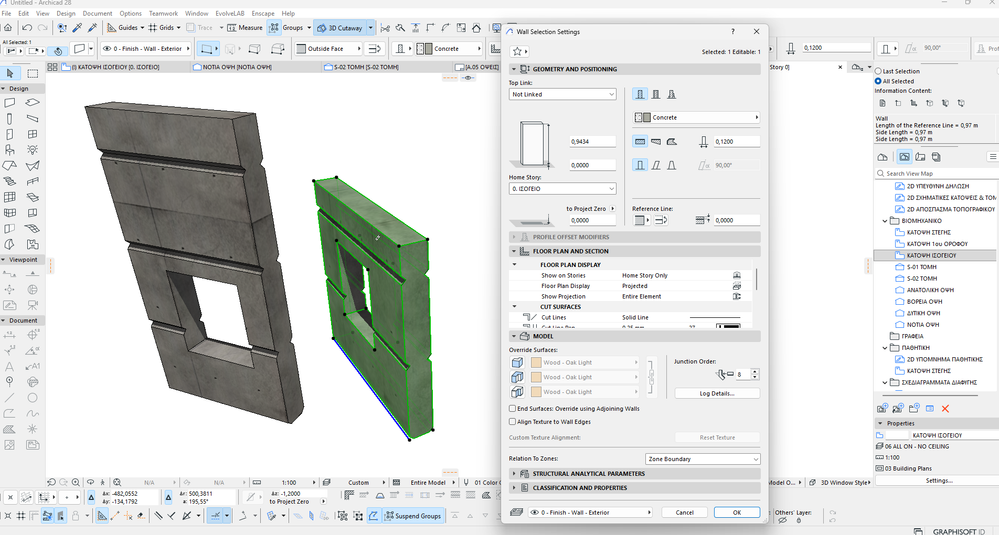
Task: Toggle first override surface button (Oak Light)
Action: tap(517, 362)
